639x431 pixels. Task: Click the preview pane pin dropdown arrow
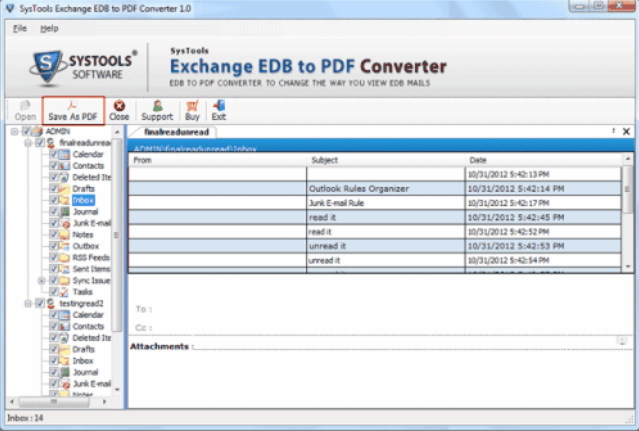(613, 131)
